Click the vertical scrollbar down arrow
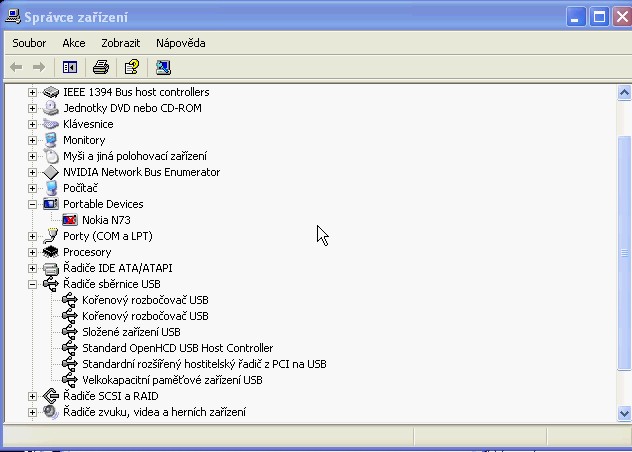632x452 pixels. (624, 413)
